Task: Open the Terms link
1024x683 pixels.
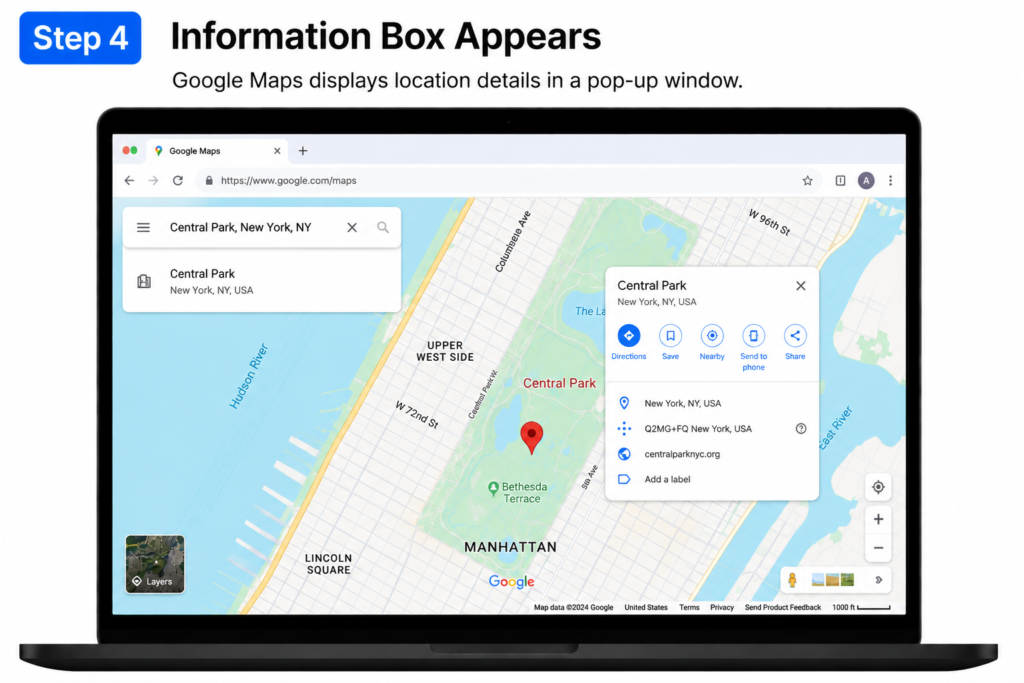Action: 689,607
